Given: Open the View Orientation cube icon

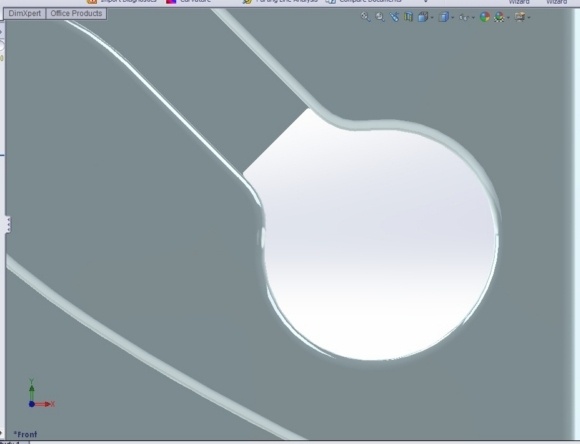Looking at the screenshot, I should tap(423, 17).
